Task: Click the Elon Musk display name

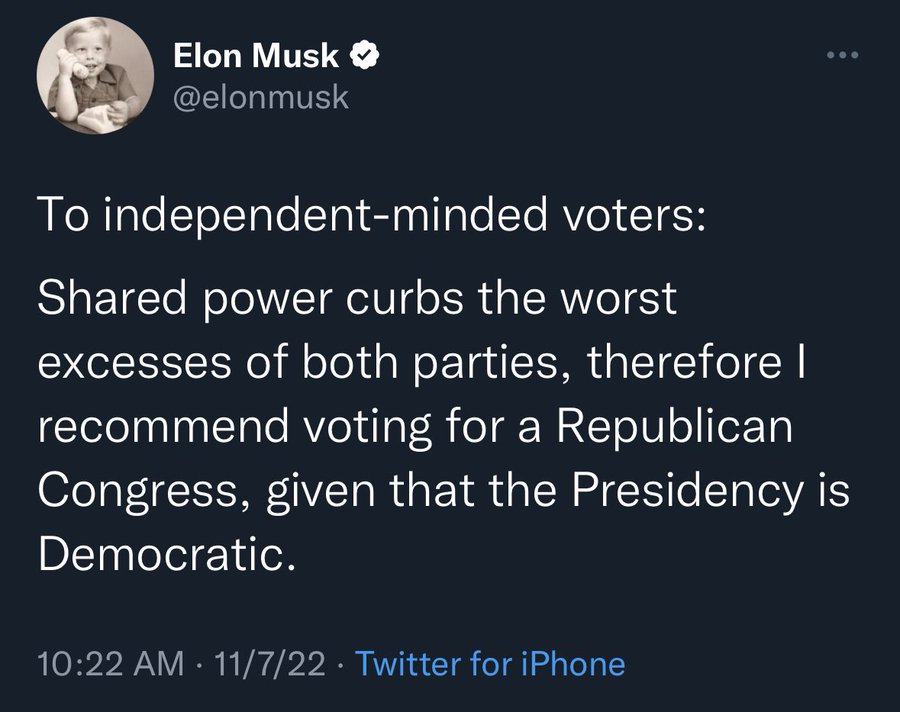Action: tap(256, 56)
